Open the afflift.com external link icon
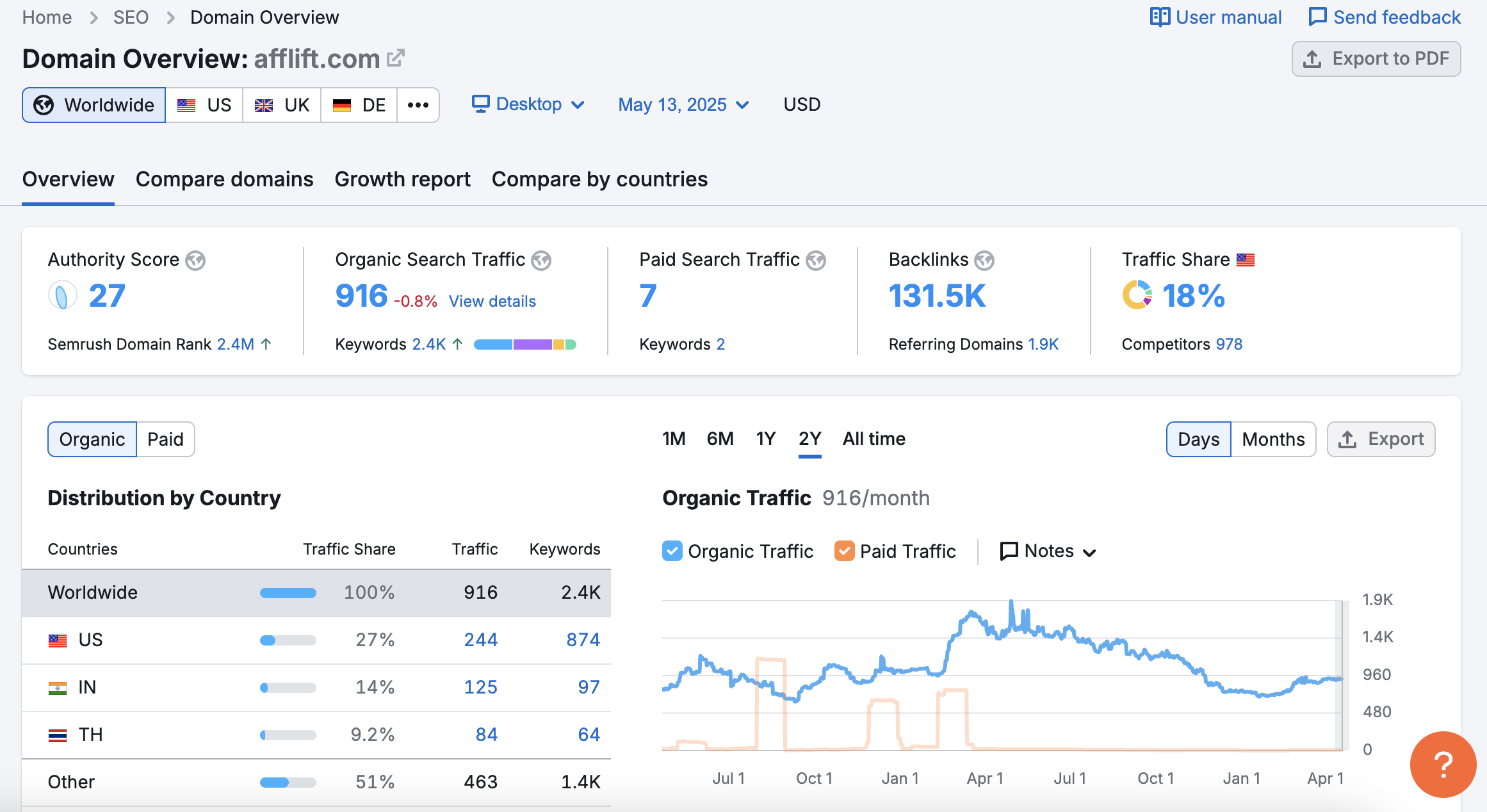The width and height of the screenshot is (1487, 812). point(396,58)
